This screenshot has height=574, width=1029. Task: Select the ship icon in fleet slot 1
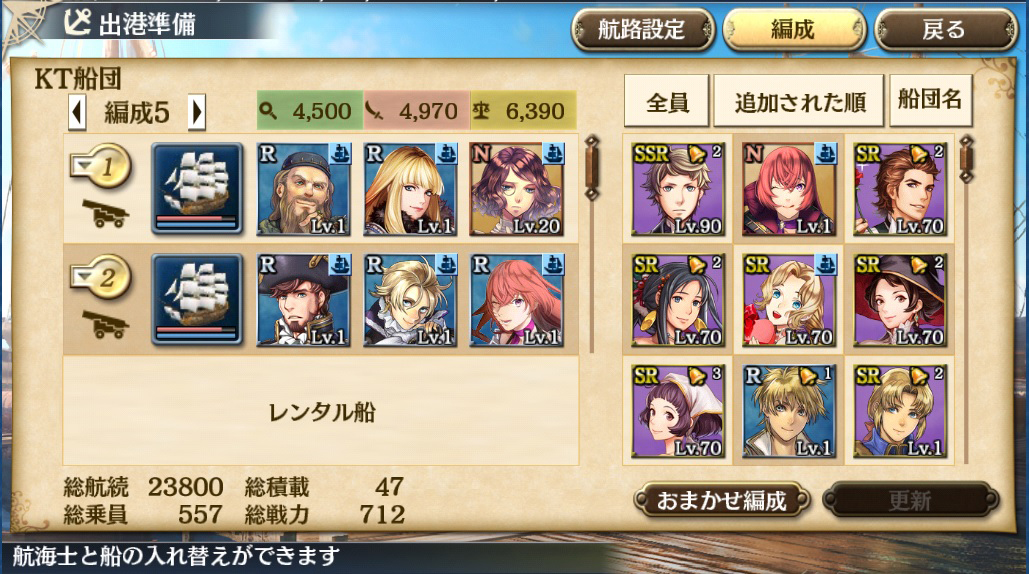(x=197, y=189)
